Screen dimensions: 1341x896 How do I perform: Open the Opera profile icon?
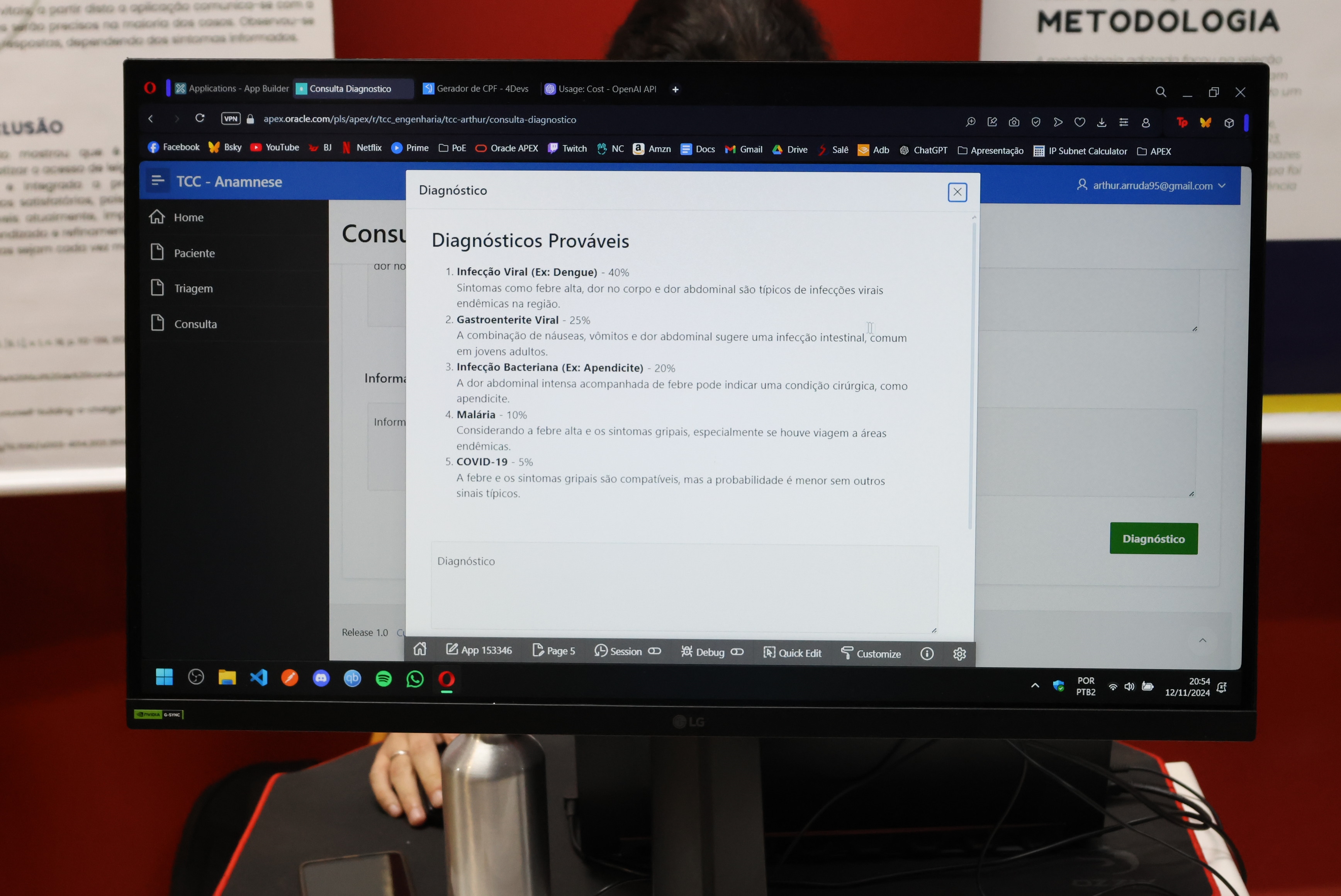(1145, 123)
